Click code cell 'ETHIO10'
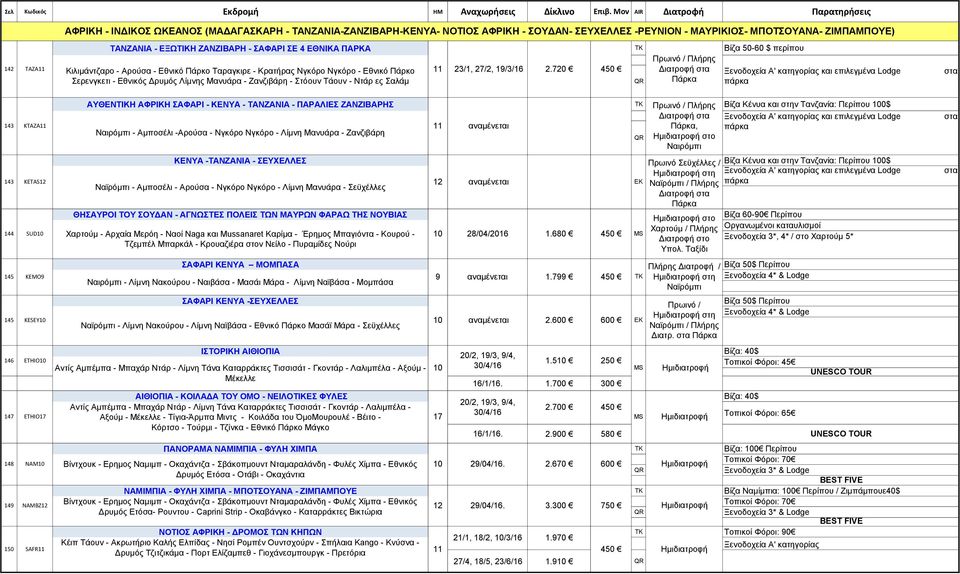The width and height of the screenshot is (960, 574). click(x=35, y=360)
